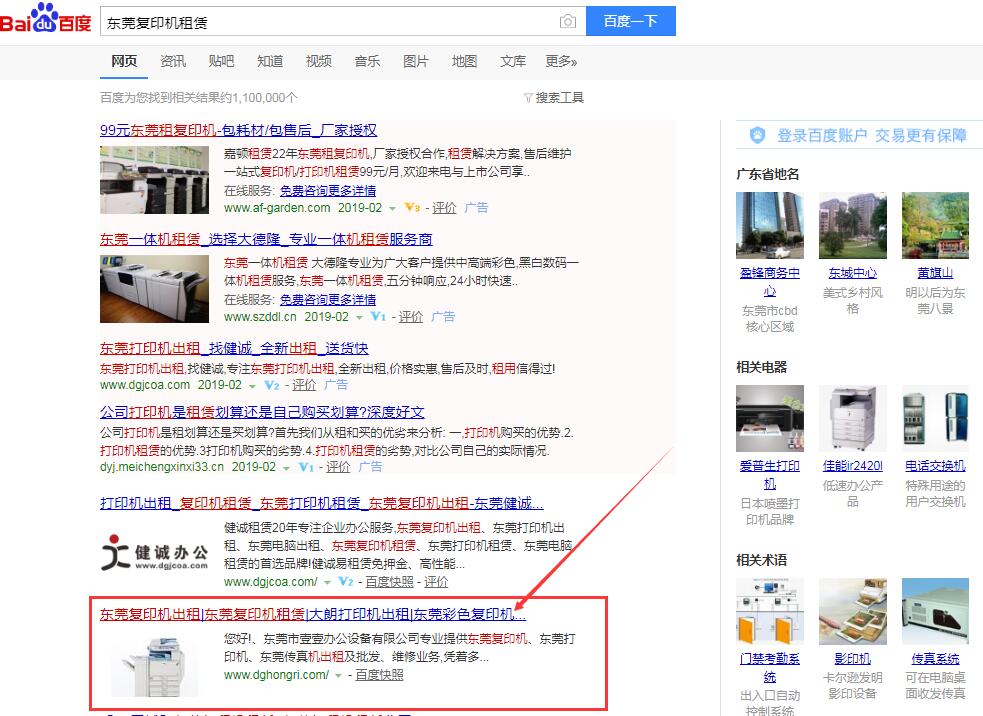Open the 免费咨询更多详情 link under af-garden result
The width and height of the screenshot is (983, 716).
tap(328, 191)
